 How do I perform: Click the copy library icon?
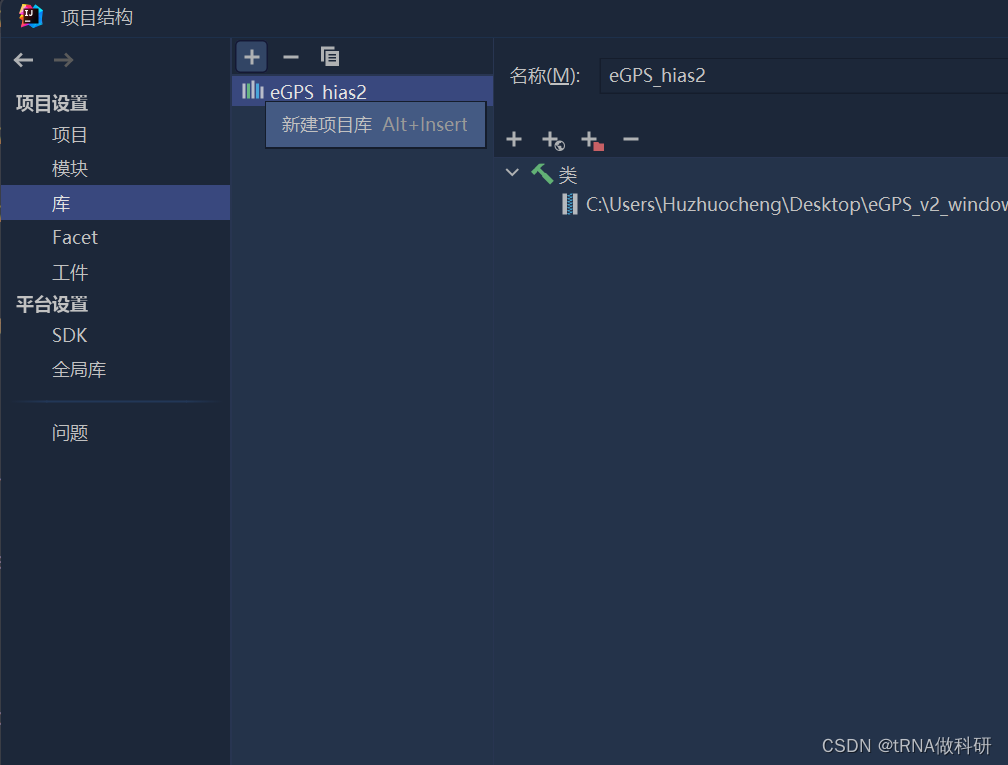pos(330,56)
